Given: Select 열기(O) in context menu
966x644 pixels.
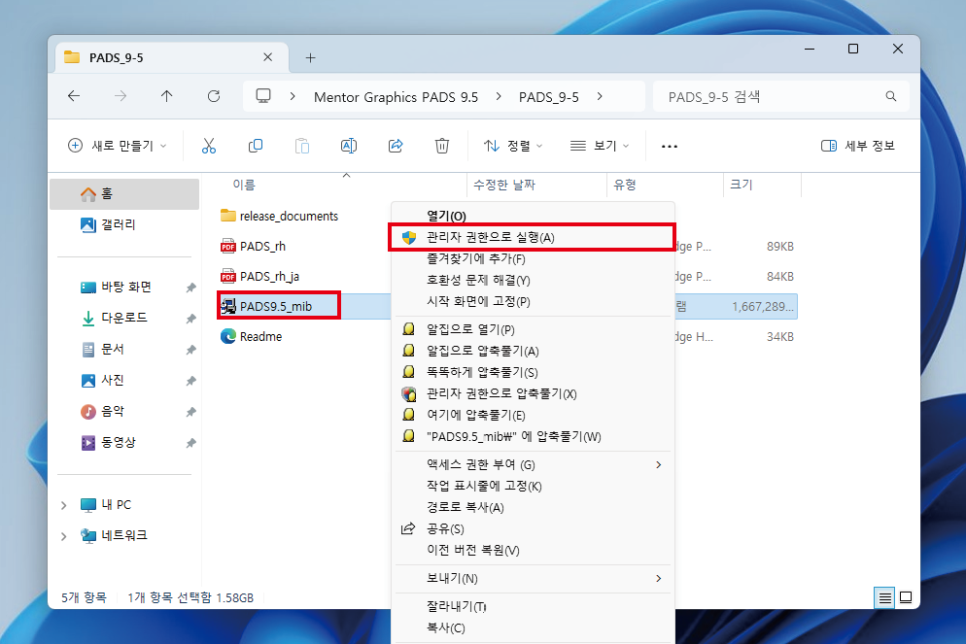Looking at the screenshot, I should tap(534, 216).
